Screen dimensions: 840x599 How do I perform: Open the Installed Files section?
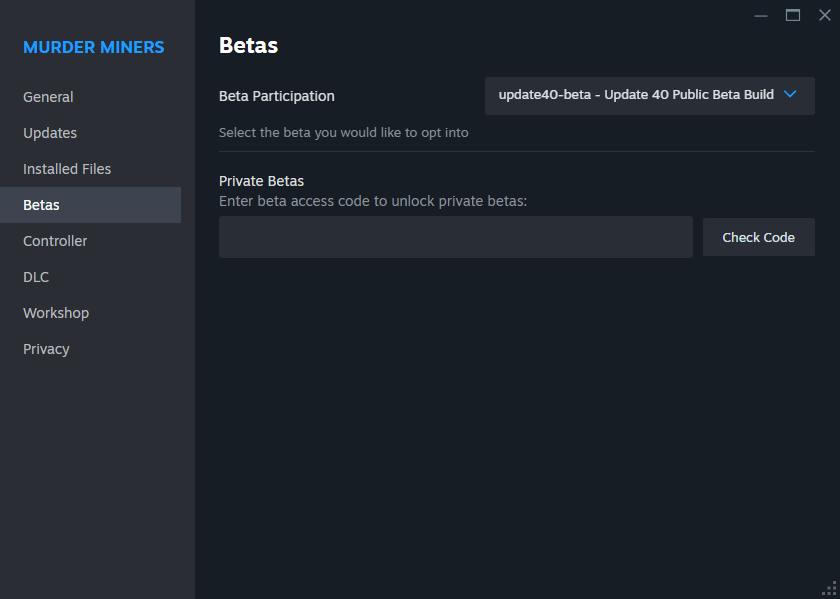[67, 169]
